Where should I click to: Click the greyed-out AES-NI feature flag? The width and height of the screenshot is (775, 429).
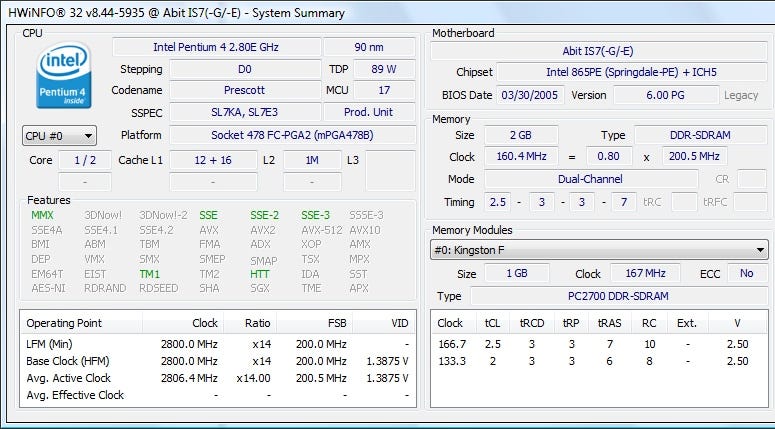click(x=48, y=288)
